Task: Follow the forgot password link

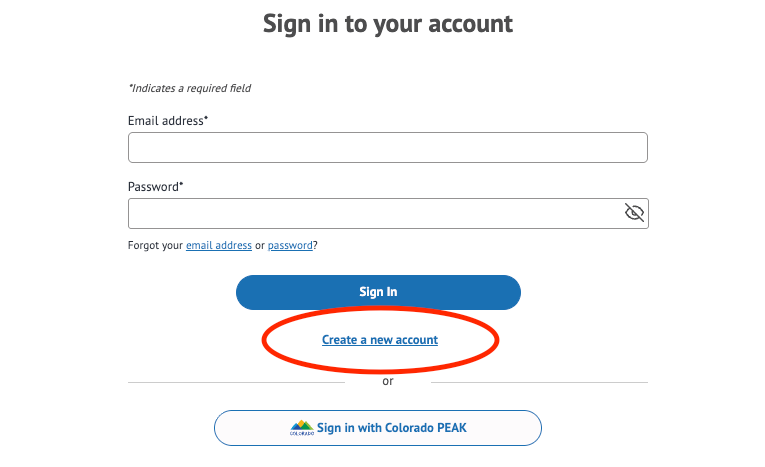Action: click(291, 245)
